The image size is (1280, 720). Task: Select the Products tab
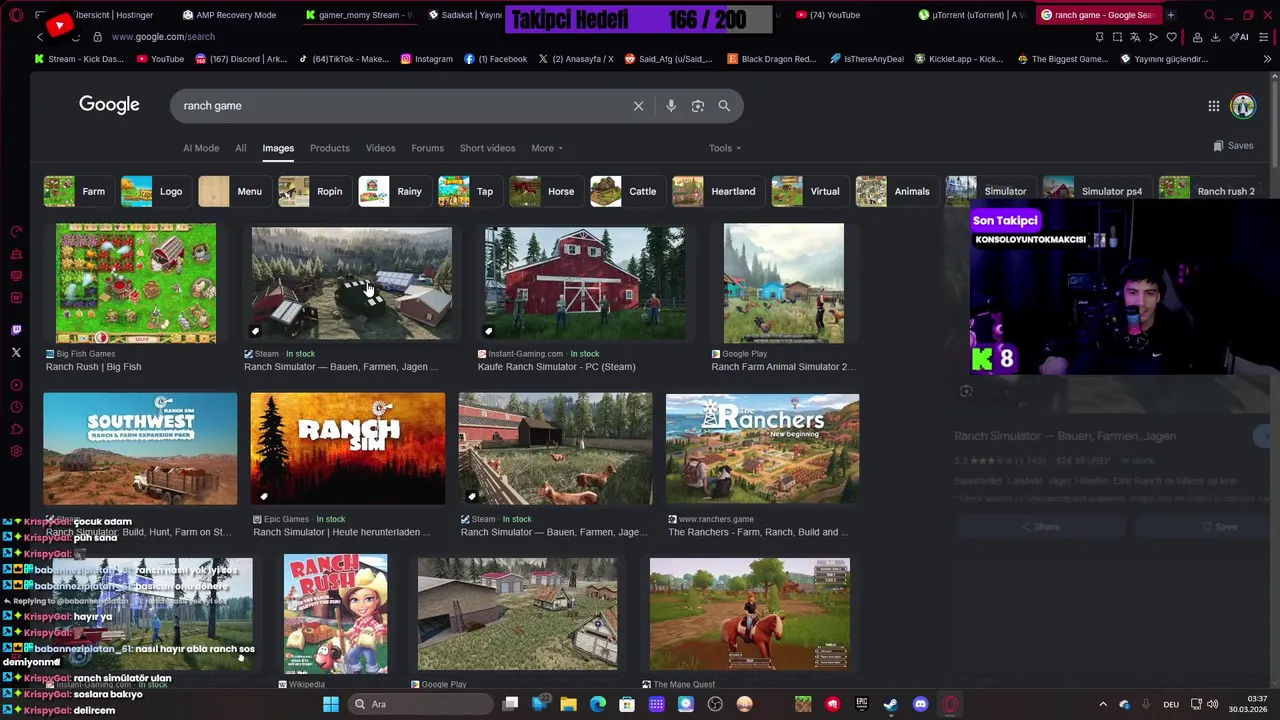(x=330, y=148)
